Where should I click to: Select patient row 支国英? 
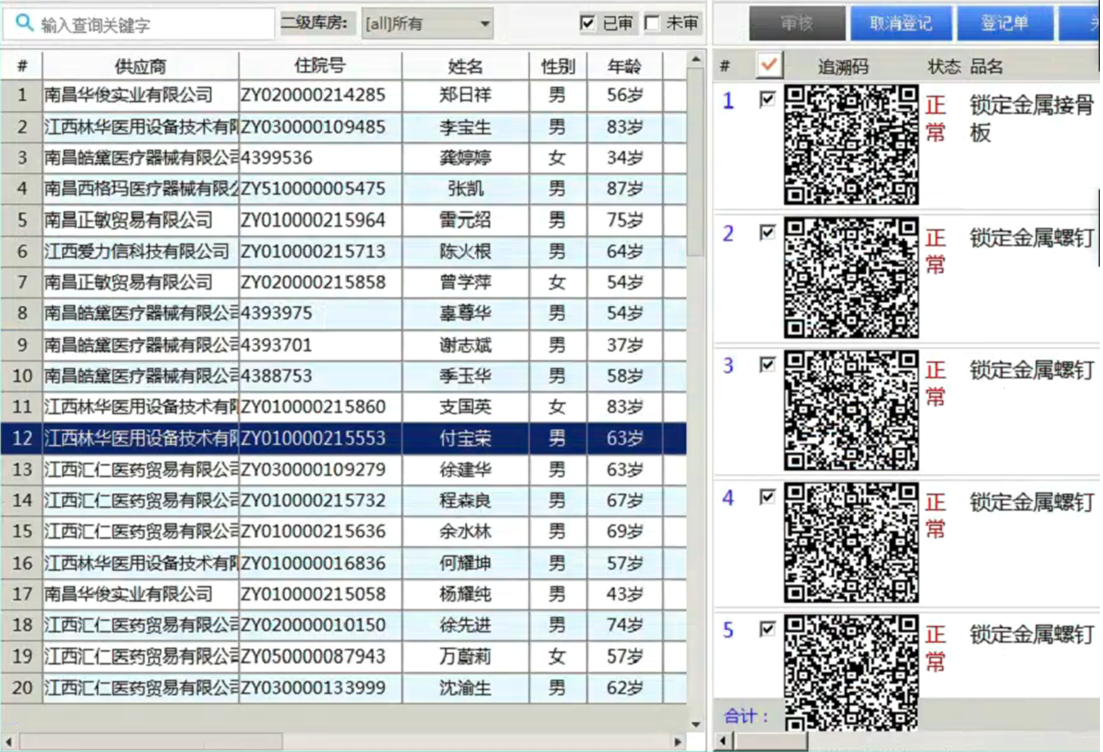coord(344,407)
